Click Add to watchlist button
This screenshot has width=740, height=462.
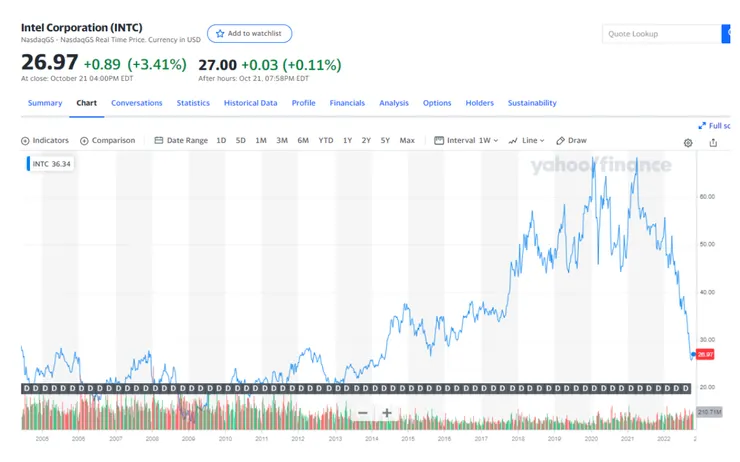point(249,34)
